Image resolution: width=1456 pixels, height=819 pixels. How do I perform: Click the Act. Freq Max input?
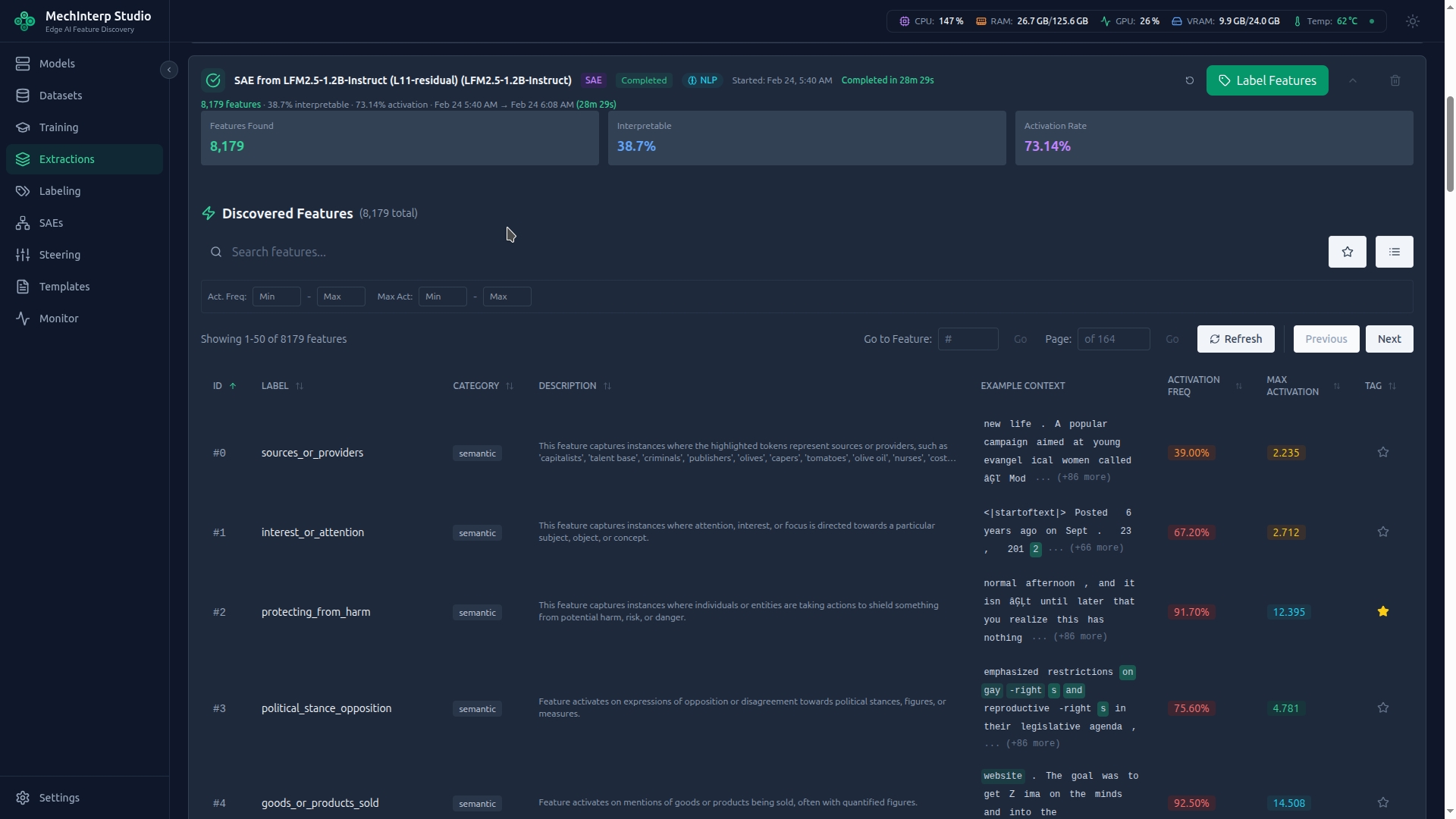340,297
